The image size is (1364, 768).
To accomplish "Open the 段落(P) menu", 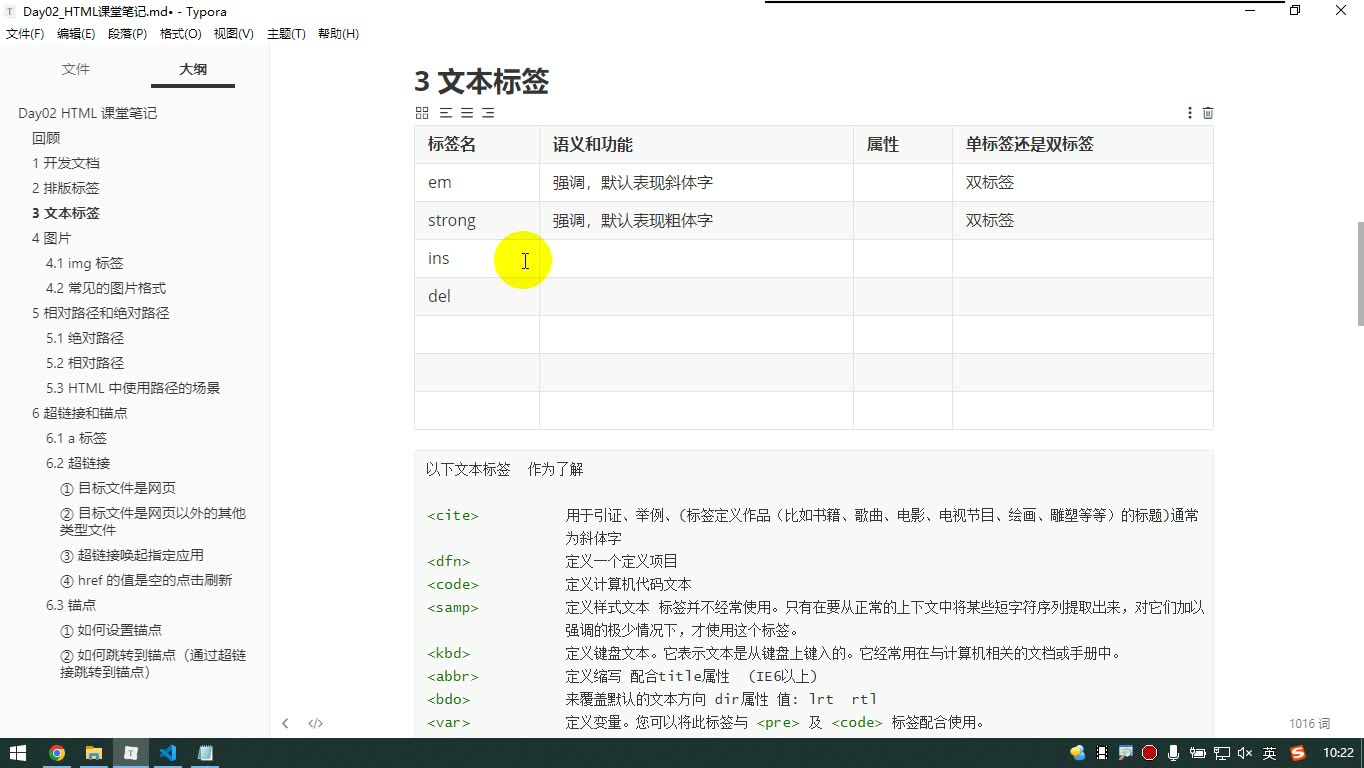I will coord(127,34).
